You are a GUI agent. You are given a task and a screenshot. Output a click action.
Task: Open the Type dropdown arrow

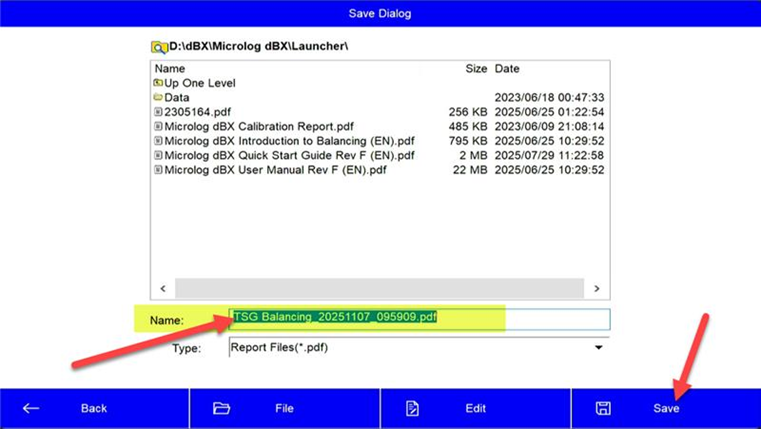599,348
